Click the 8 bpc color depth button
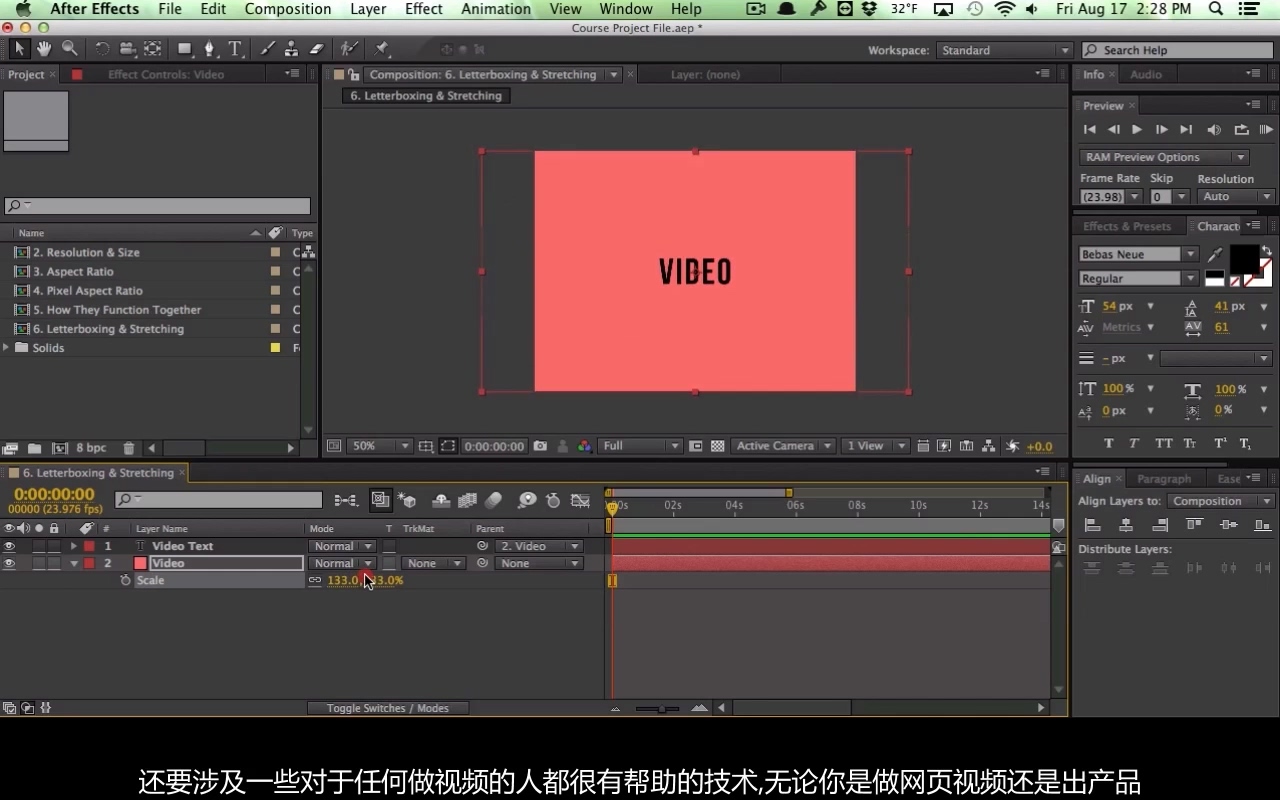The image size is (1280, 800). pos(91,448)
